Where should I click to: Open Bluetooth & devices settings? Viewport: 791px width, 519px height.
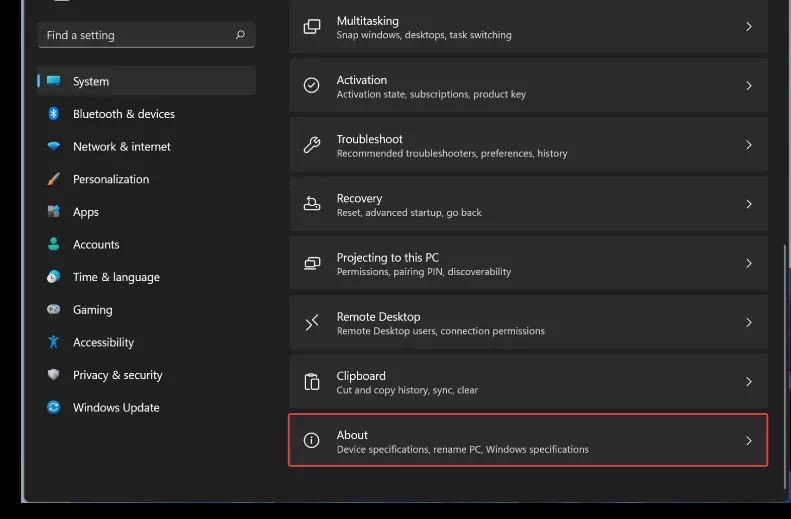pyautogui.click(x=124, y=114)
